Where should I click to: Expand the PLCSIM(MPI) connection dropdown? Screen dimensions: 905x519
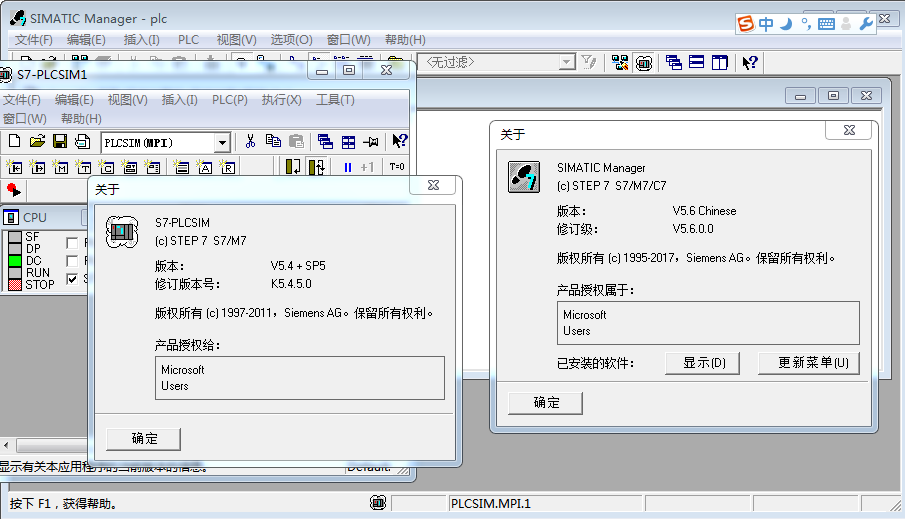click(x=223, y=143)
